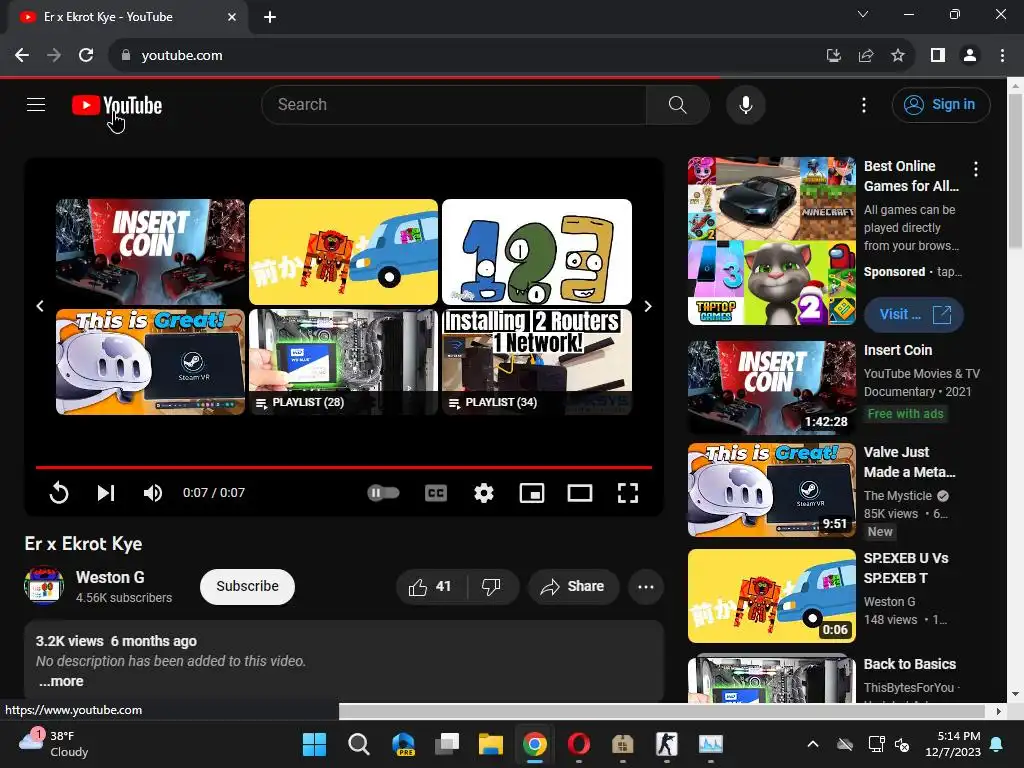The height and width of the screenshot is (768, 1024).
Task: Open Chrome profile avatar icon
Action: [x=970, y=56]
